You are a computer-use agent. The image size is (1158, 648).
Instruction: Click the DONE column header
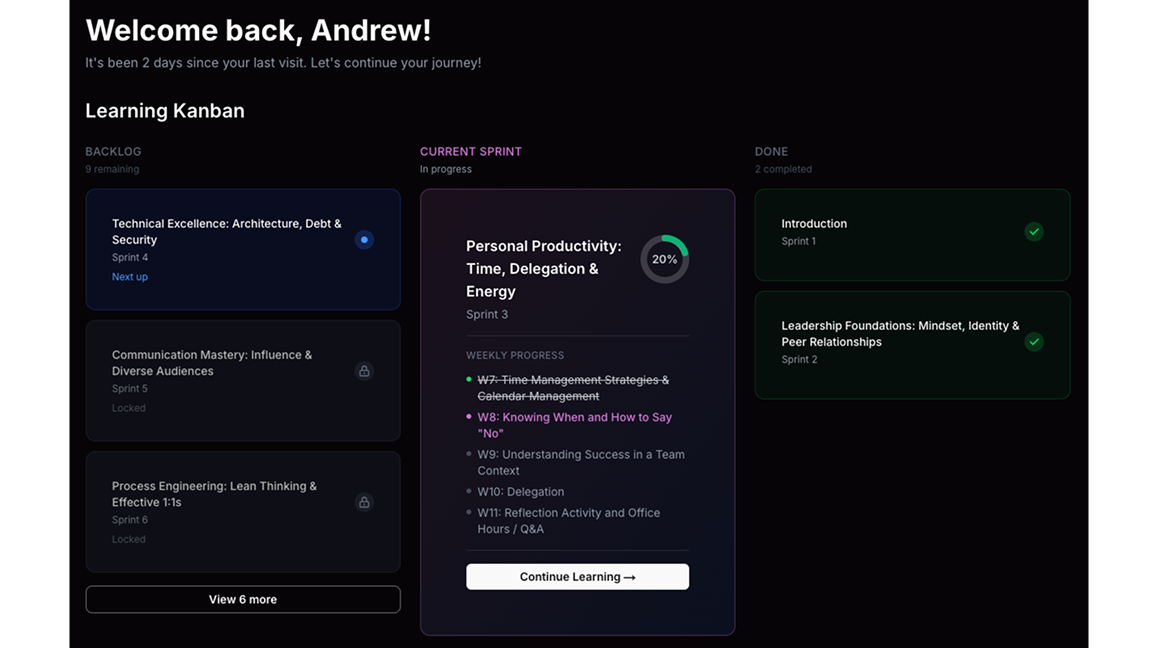(771, 152)
